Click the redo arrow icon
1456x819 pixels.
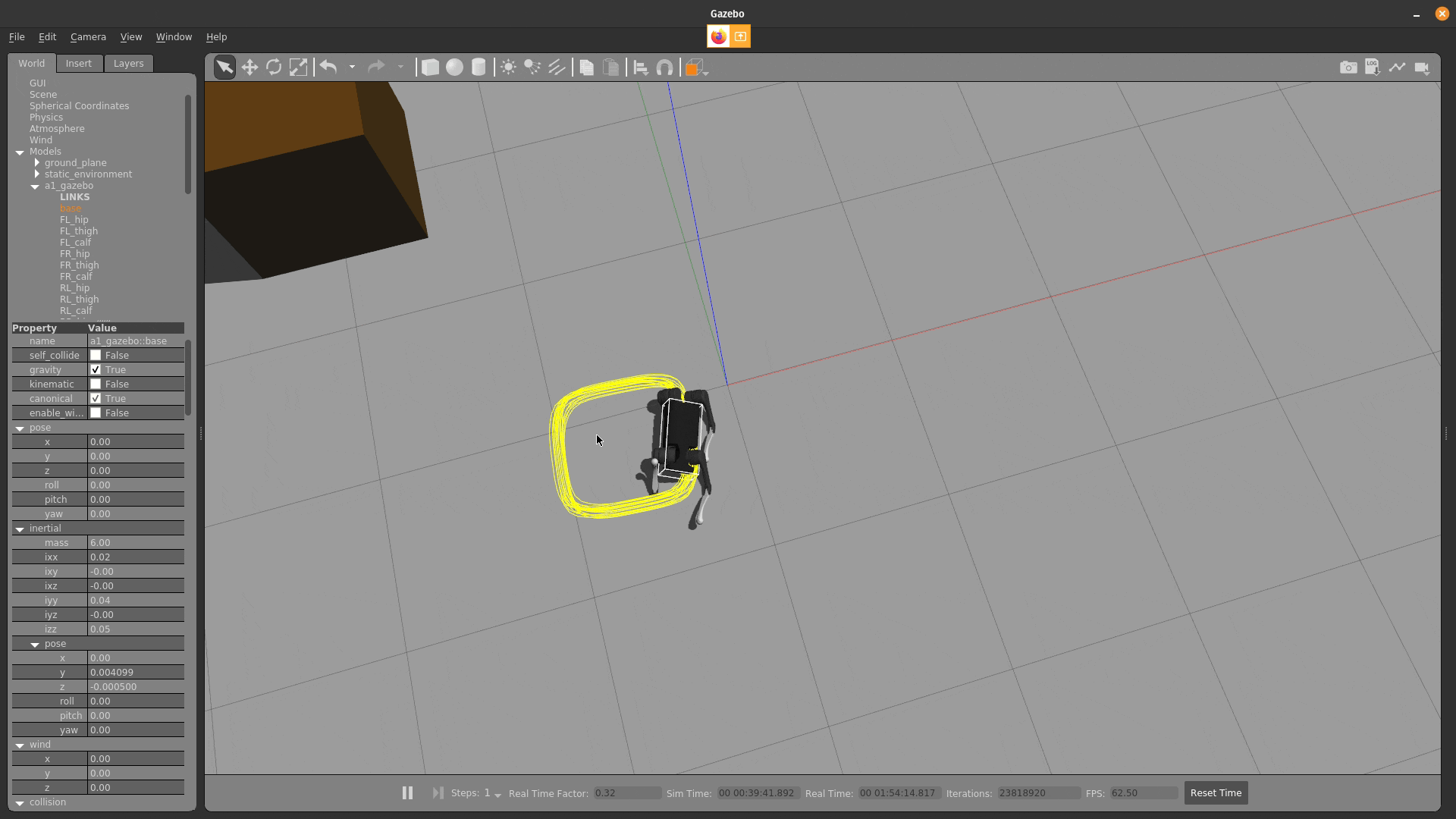(375, 67)
